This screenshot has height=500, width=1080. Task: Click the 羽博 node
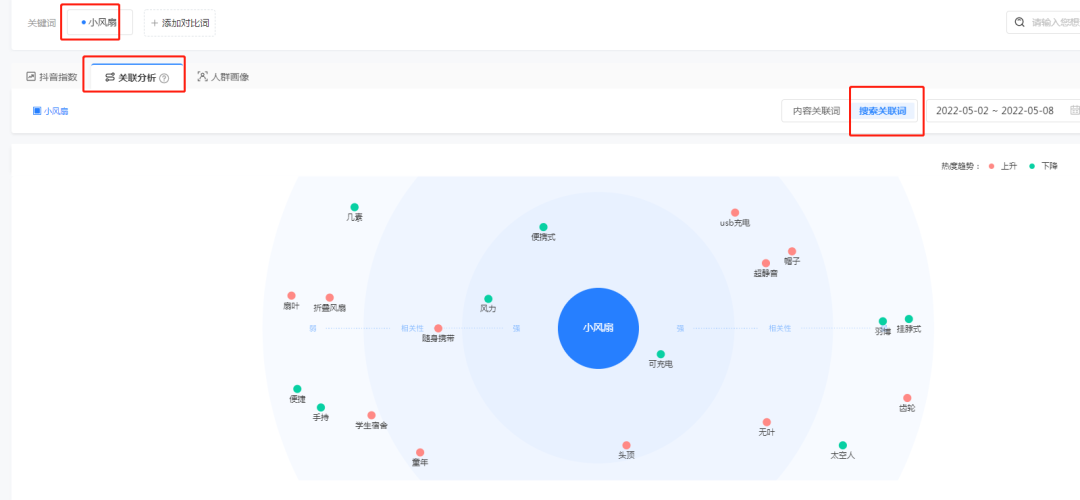pos(883,321)
